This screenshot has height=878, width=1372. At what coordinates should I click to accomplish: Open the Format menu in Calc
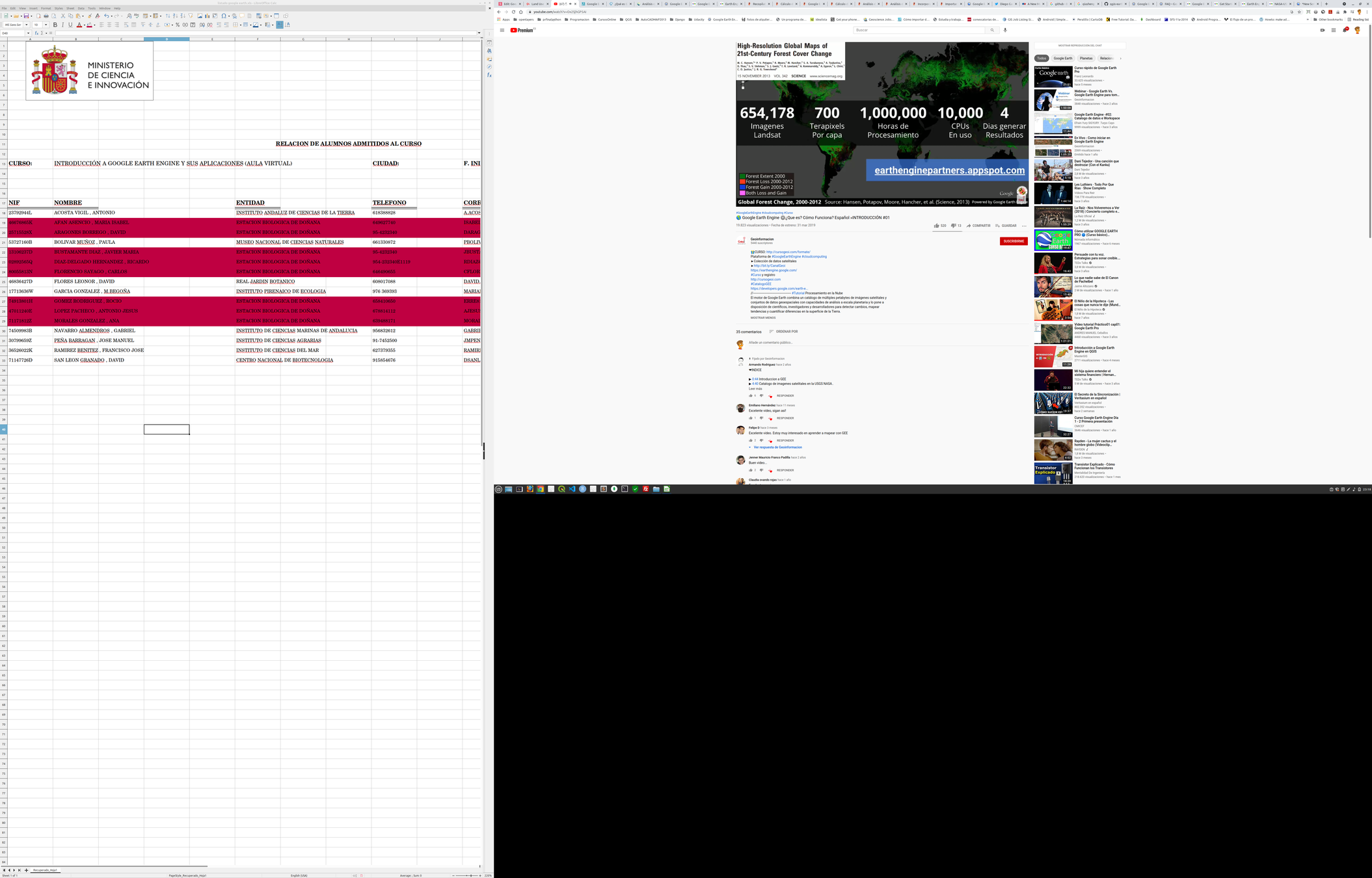(46, 8)
